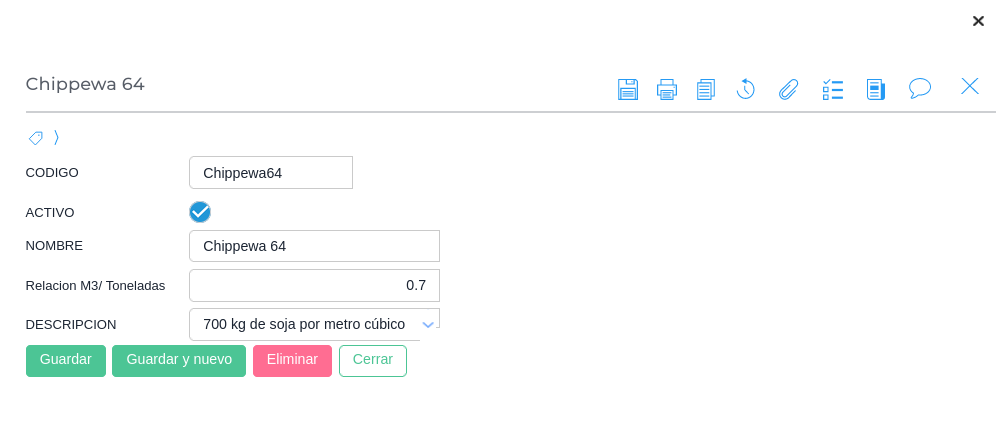Open the comments speech bubble icon

920,88
